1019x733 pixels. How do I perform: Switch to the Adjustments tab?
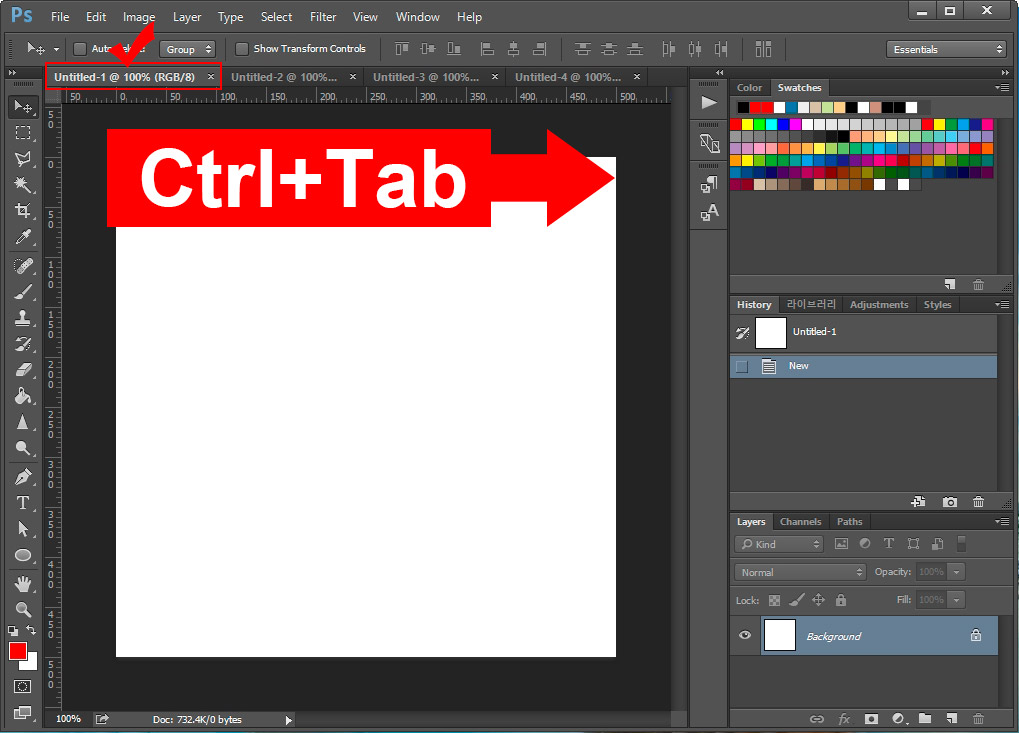(879, 305)
